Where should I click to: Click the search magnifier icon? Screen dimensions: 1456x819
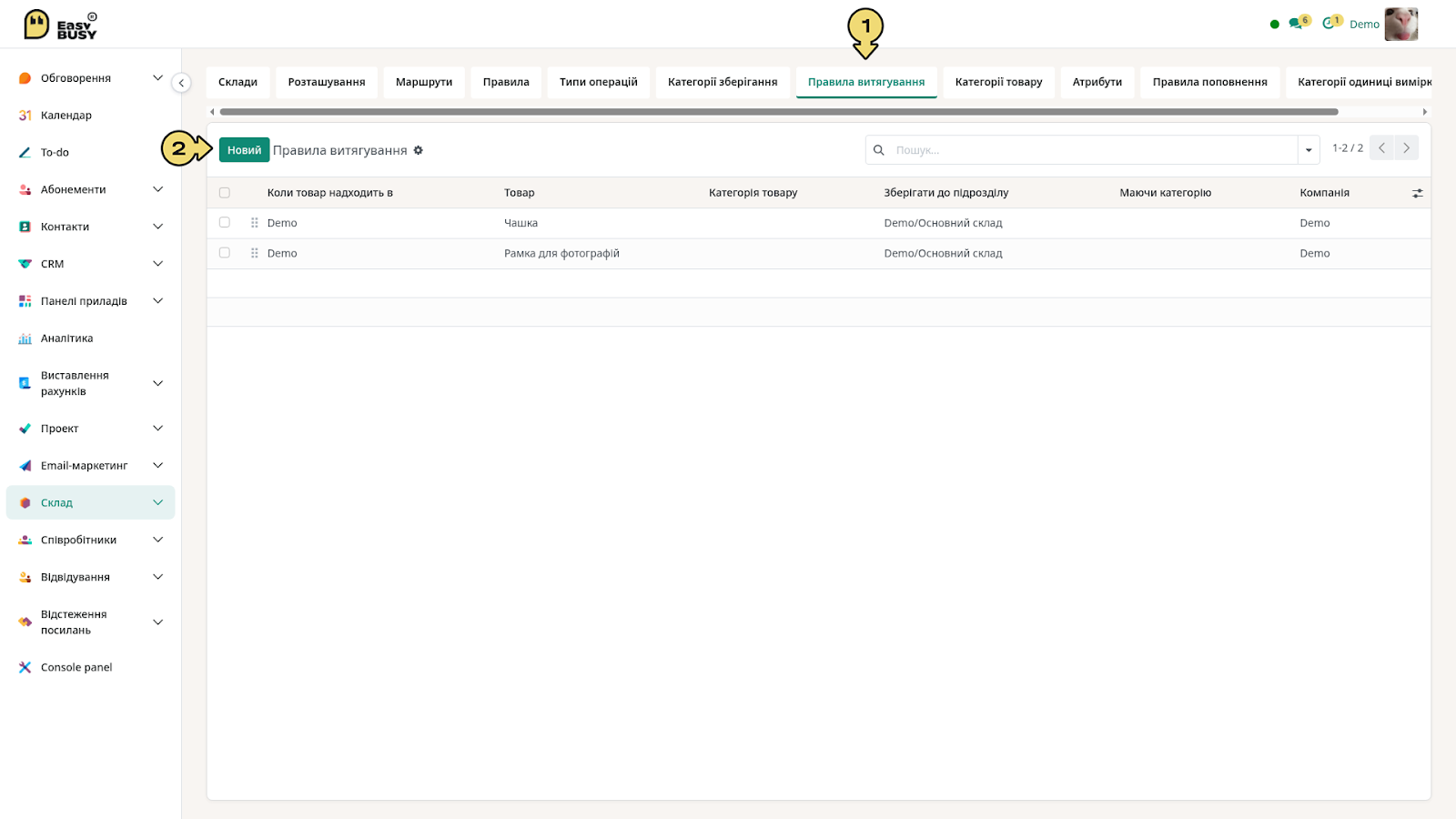879,150
